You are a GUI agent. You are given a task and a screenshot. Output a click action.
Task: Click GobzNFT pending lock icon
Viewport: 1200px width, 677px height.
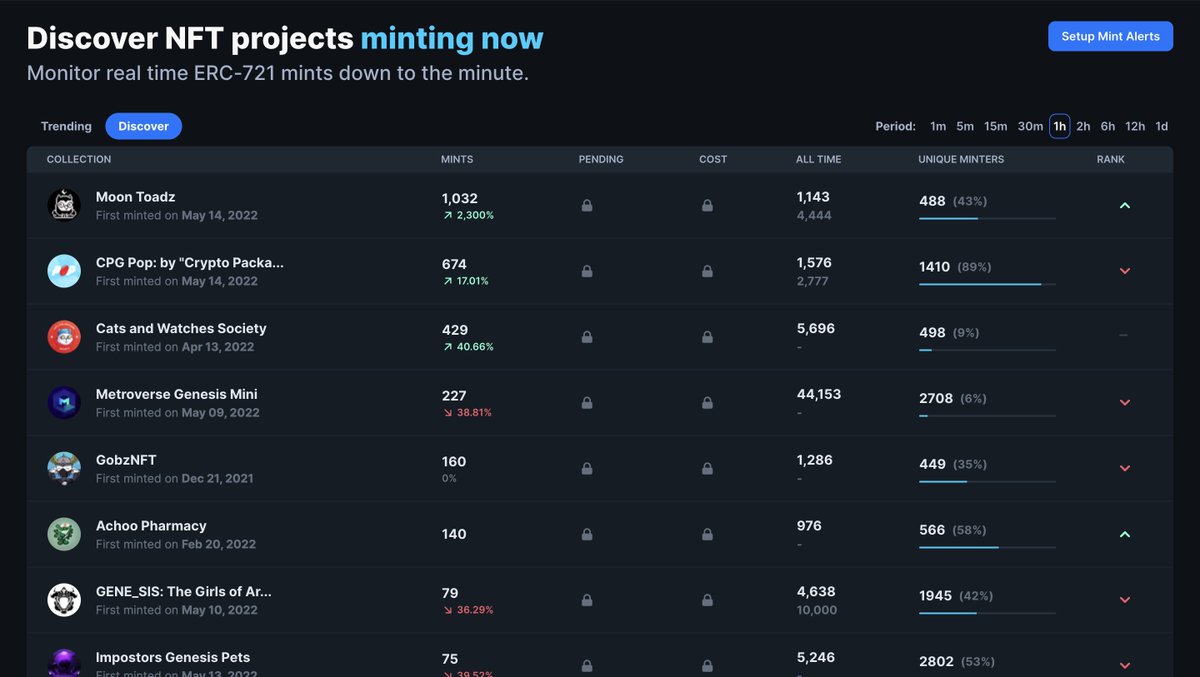[587, 468]
